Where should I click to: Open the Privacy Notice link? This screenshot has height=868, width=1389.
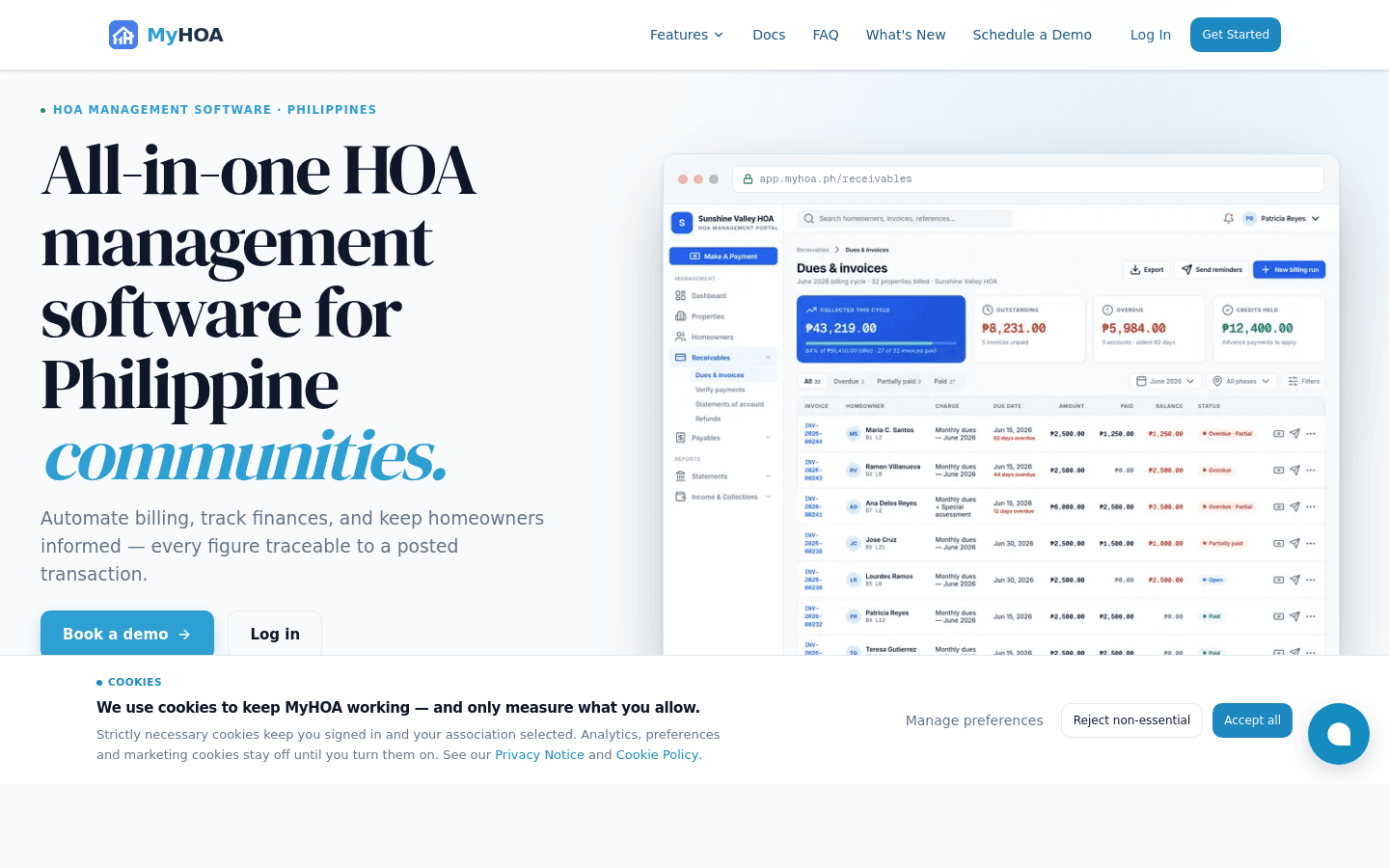tap(539, 754)
